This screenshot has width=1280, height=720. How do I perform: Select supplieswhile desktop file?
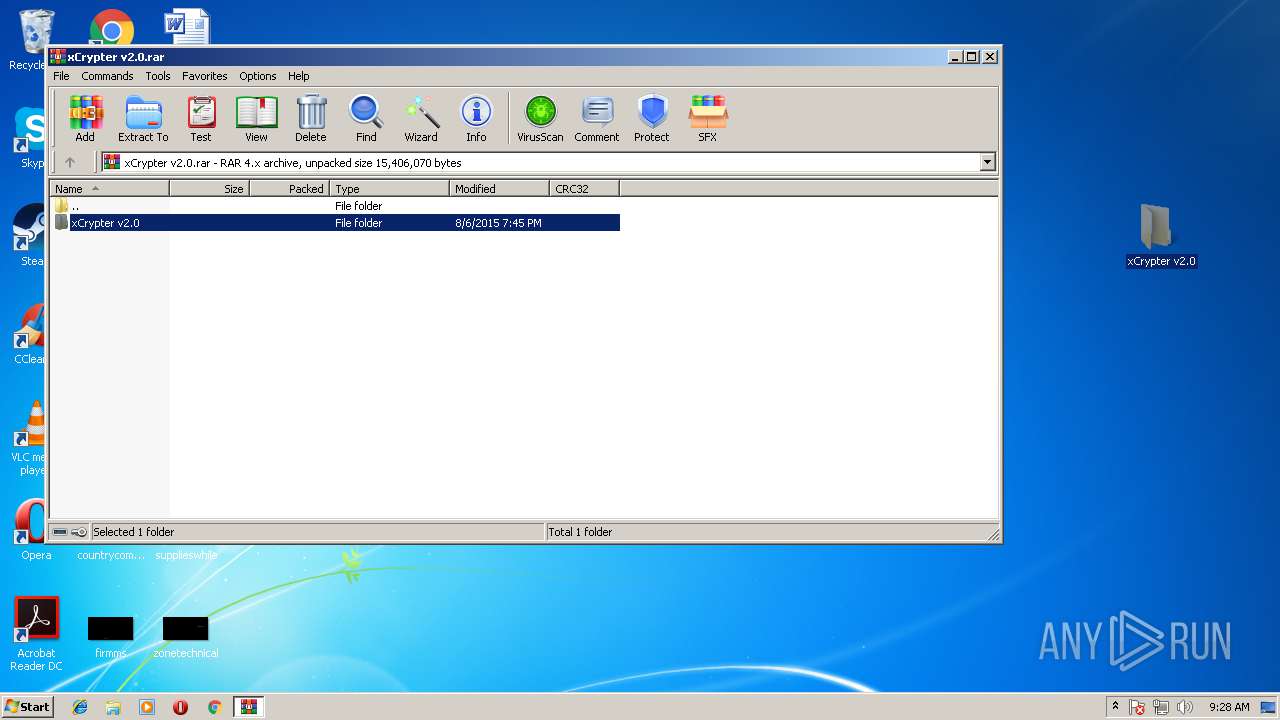coord(186,555)
